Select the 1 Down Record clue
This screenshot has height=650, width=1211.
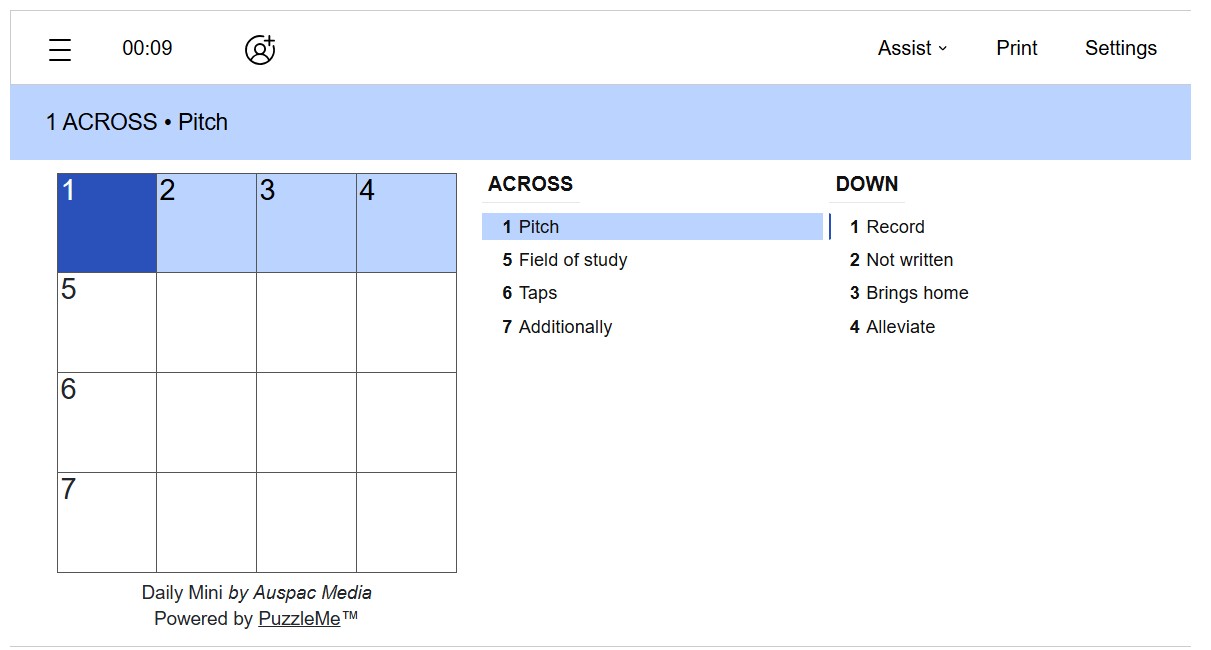[894, 227]
